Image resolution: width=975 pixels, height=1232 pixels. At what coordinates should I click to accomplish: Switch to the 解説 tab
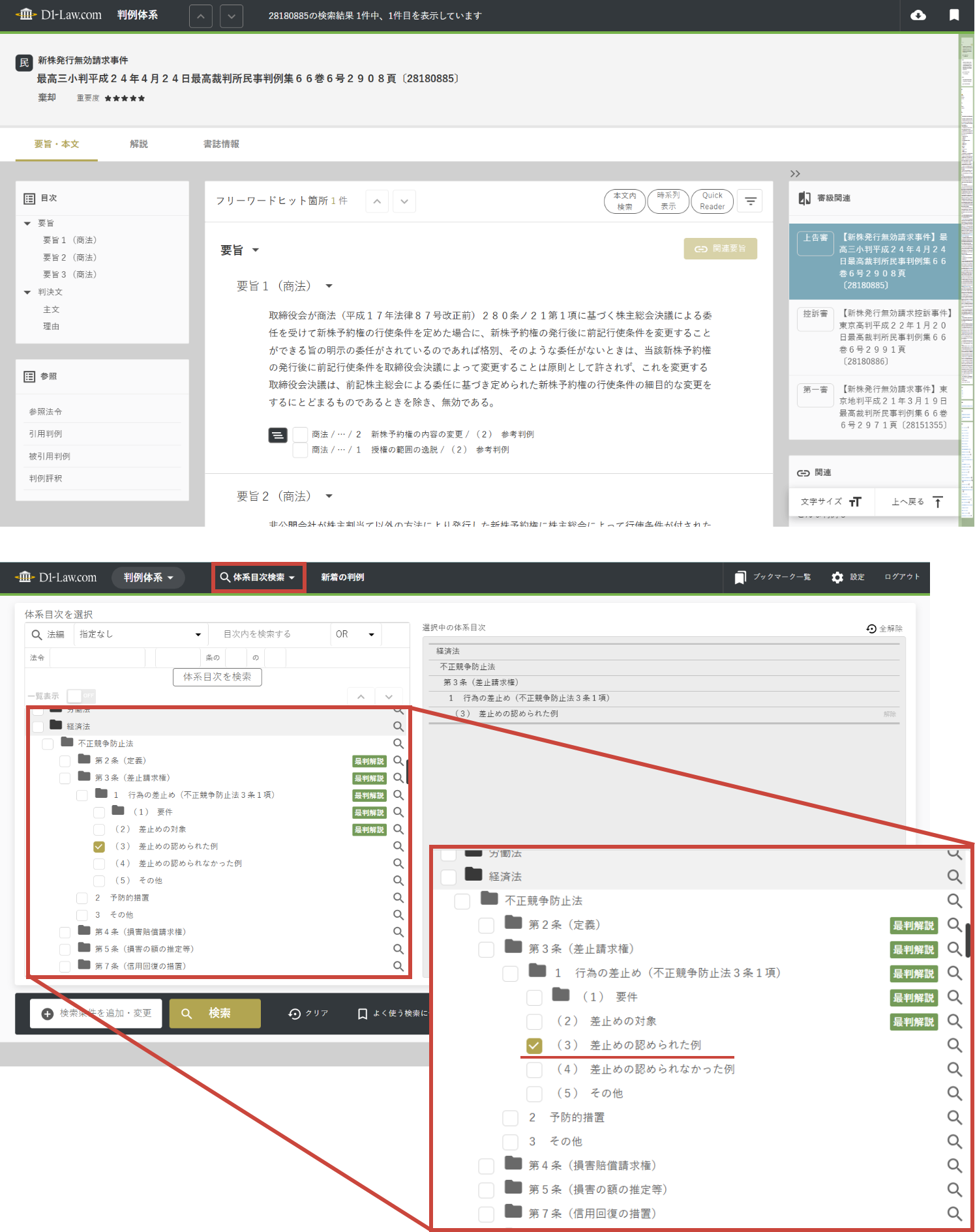click(x=139, y=144)
